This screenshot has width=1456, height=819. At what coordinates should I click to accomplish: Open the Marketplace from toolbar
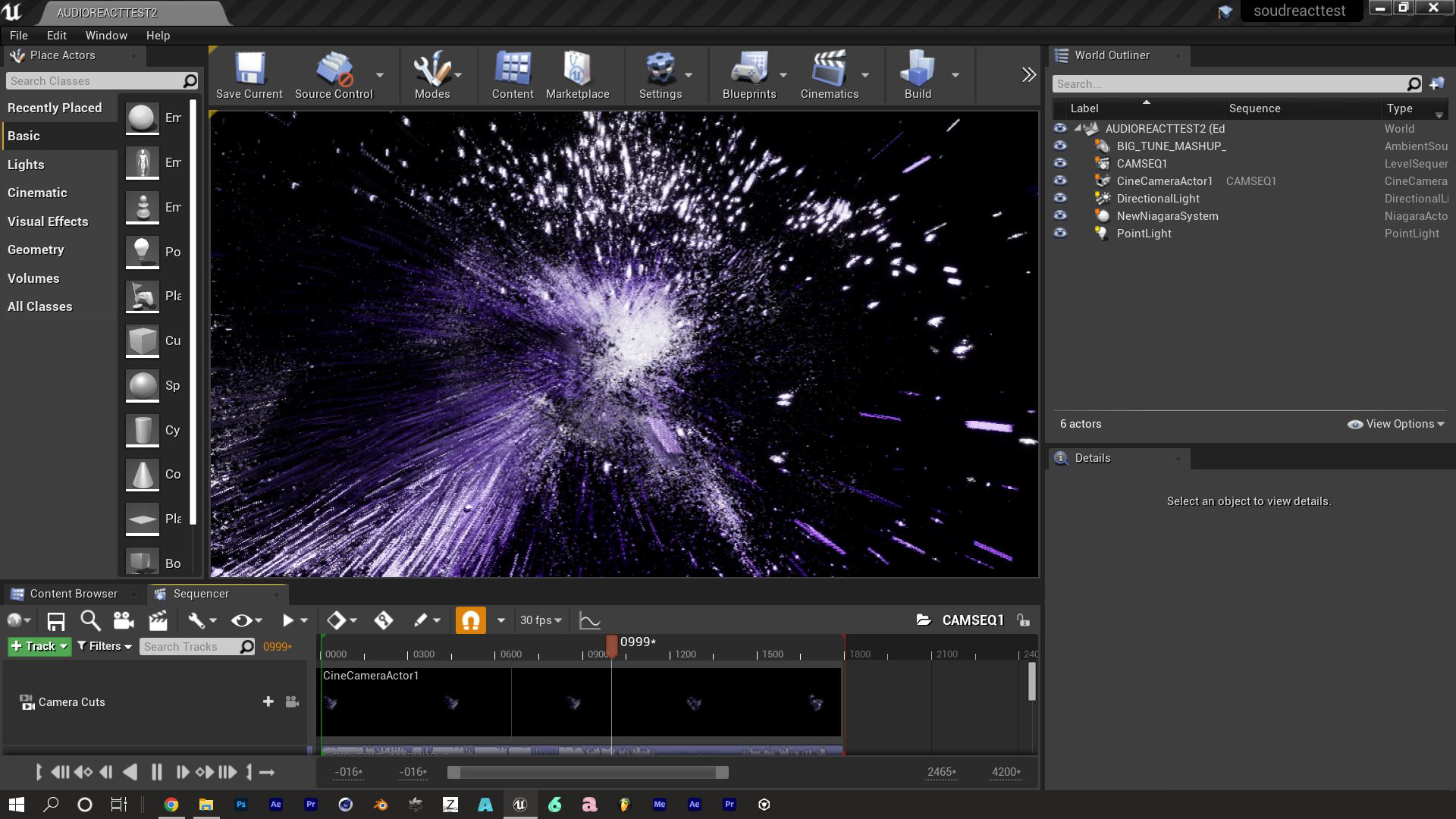[577, 76]
